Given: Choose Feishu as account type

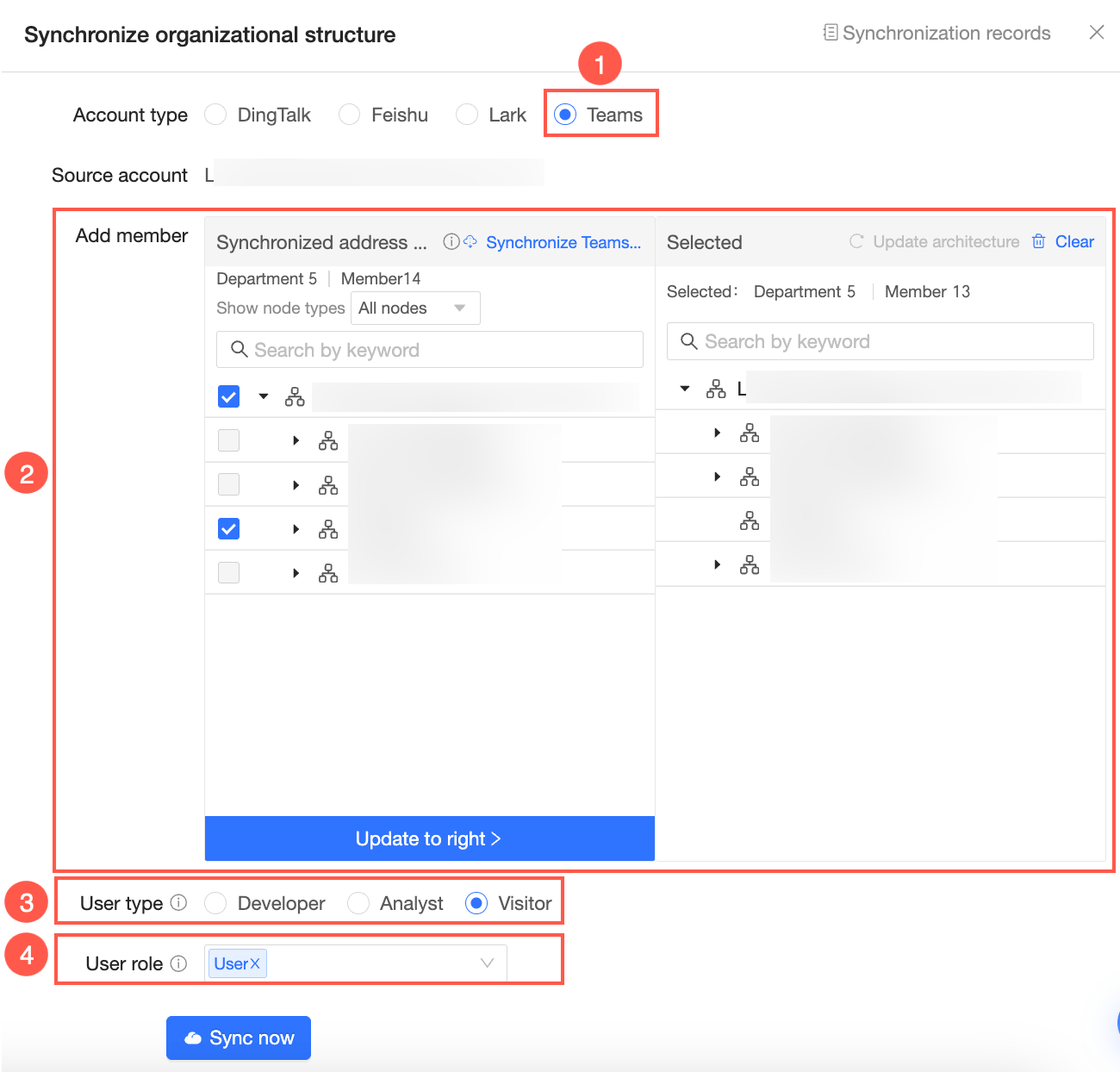Looking at the screenshot, I should [x=349, y=115].
